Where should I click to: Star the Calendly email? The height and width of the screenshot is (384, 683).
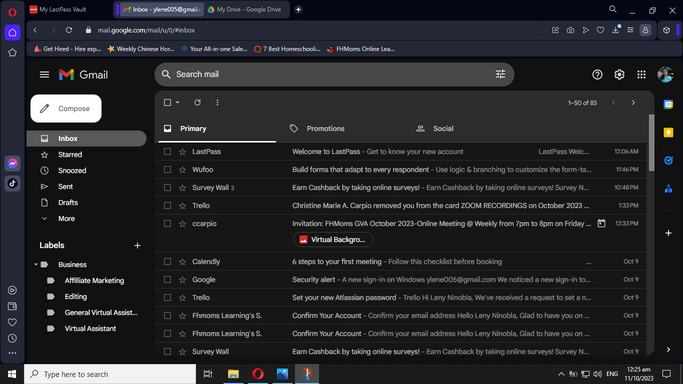click(183, 262)
